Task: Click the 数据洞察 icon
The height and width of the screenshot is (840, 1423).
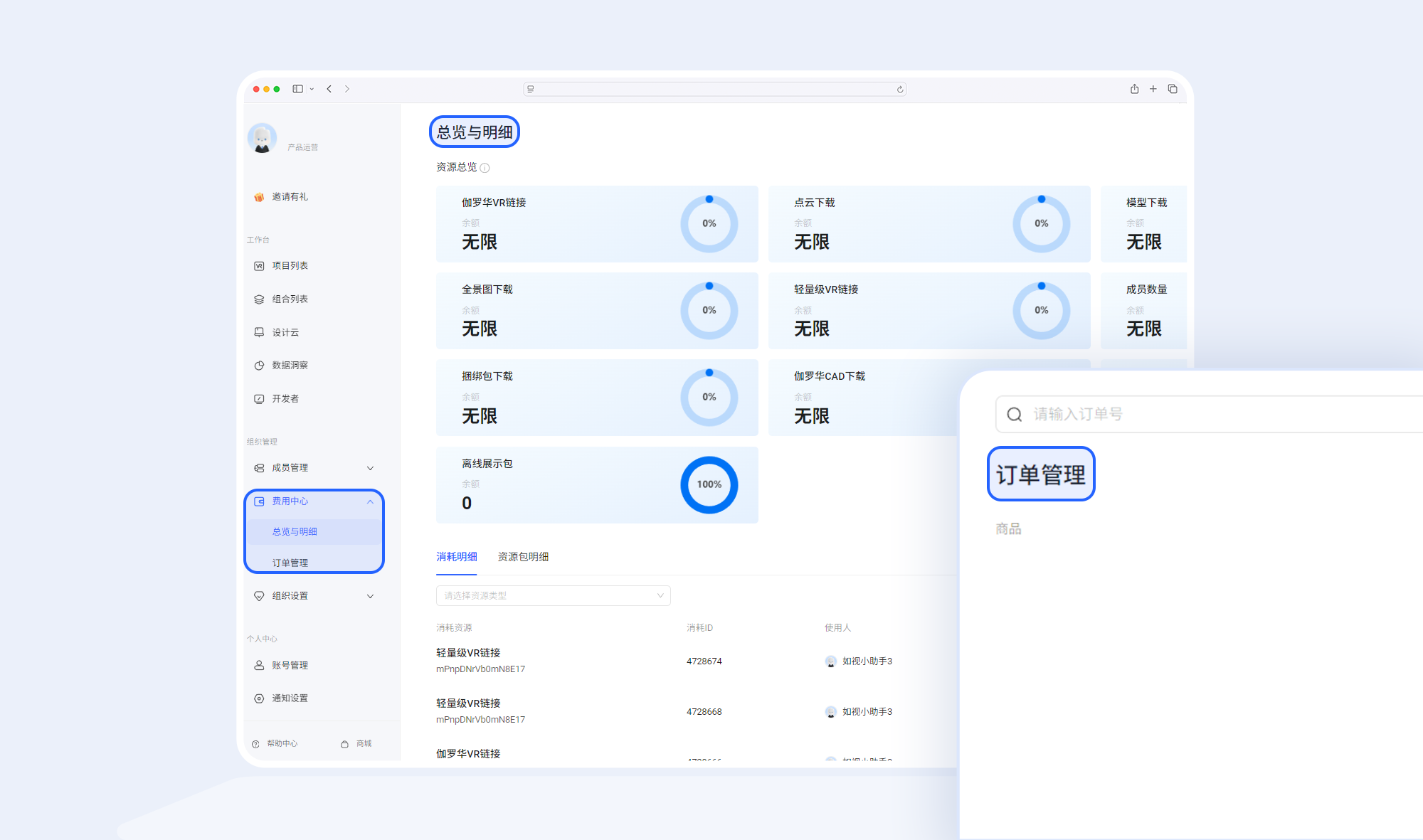Action: 259,365
